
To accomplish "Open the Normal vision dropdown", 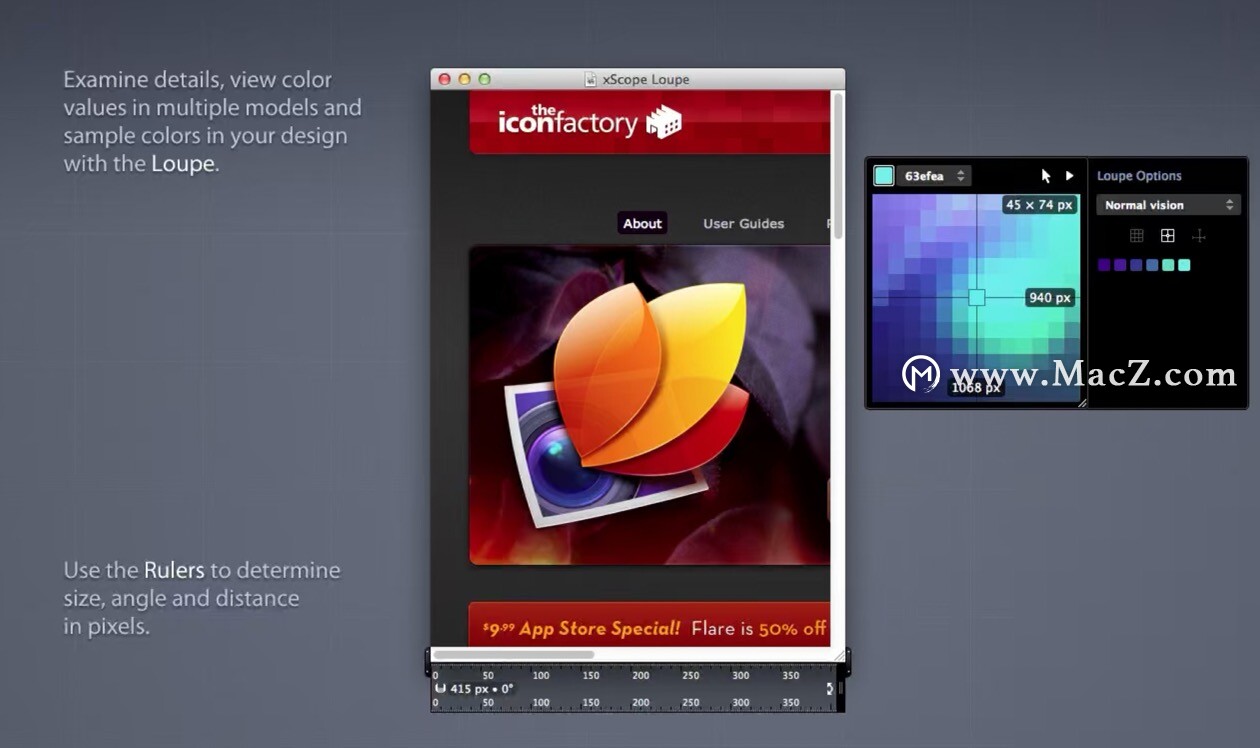I will [x=1168, y=205].
